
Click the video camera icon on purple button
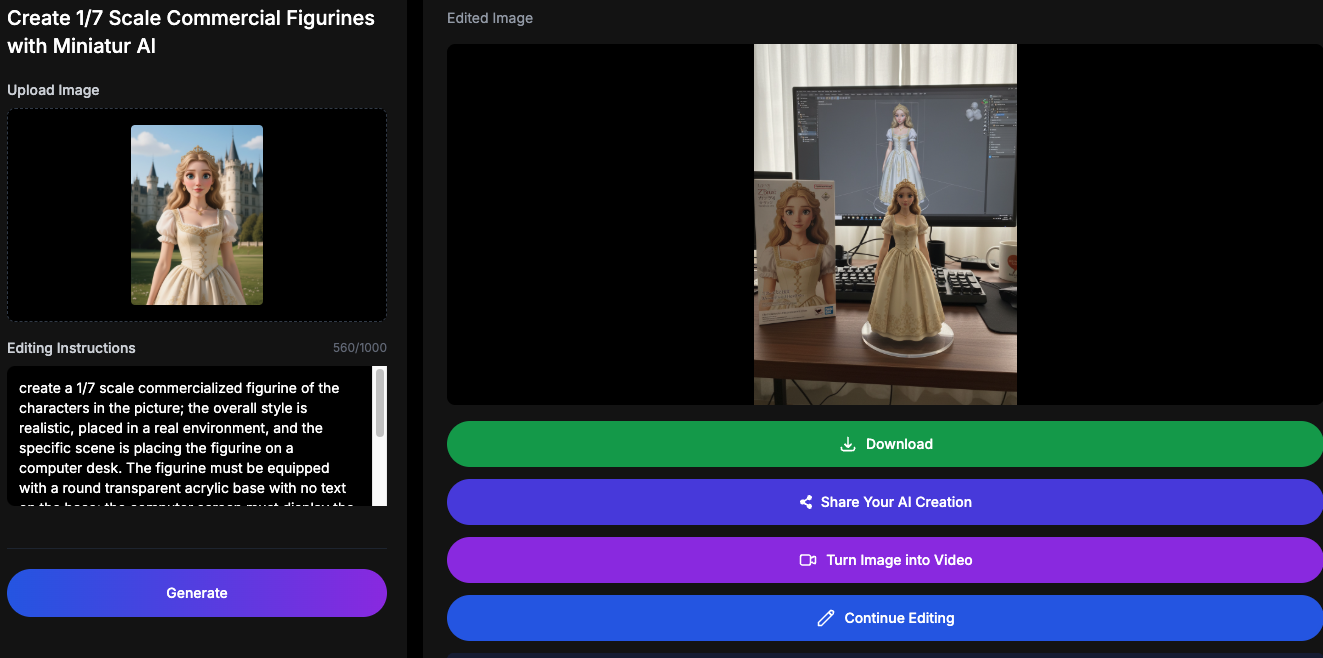[809, 560]
